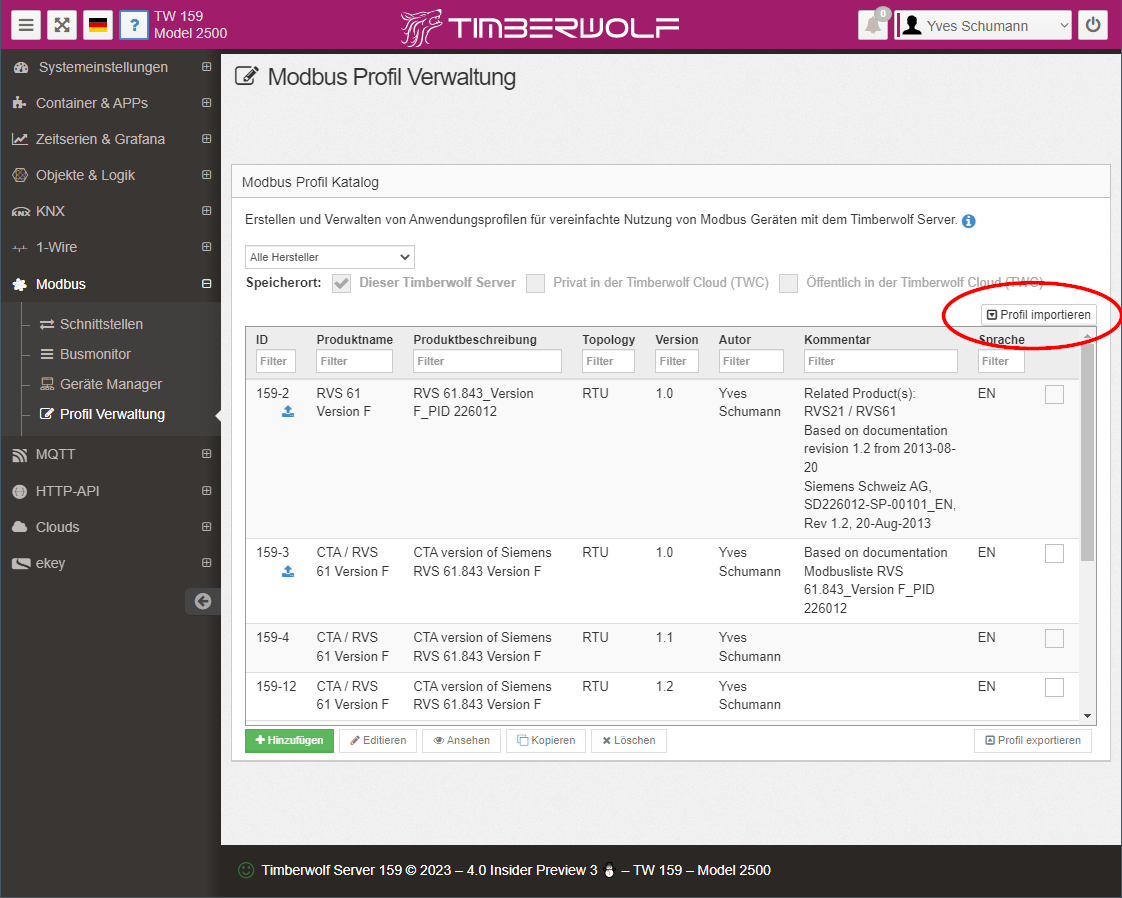This screenshot has width=1122, height=898.
Task: Focus the Topology filter field
Action: coord(608,361)
